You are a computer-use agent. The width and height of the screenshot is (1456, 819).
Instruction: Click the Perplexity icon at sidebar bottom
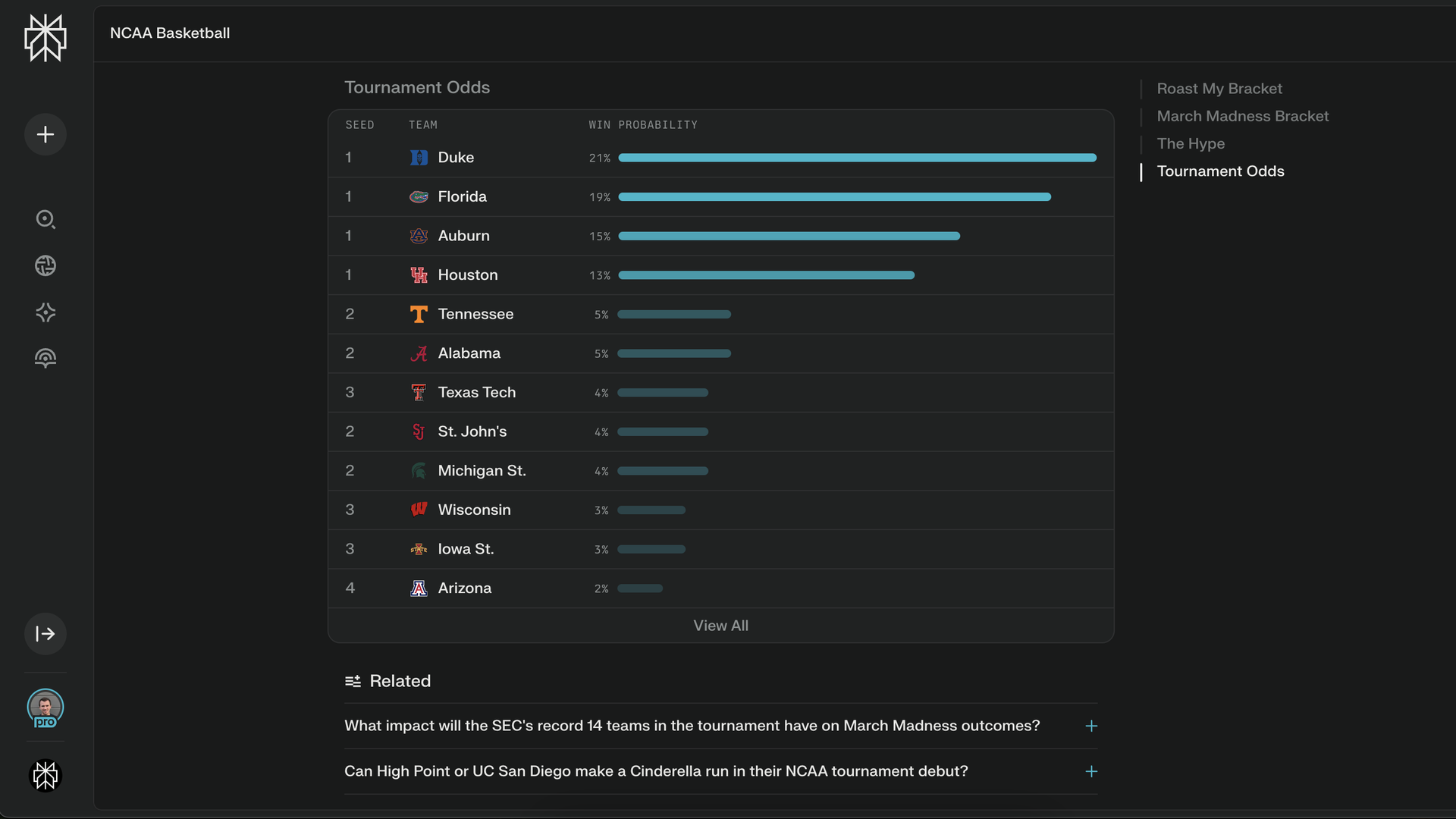45,776
